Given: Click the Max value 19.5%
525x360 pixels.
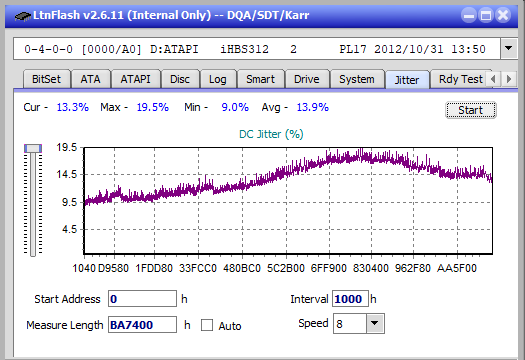Looking at the screenshot, I should tap(153, 107).
